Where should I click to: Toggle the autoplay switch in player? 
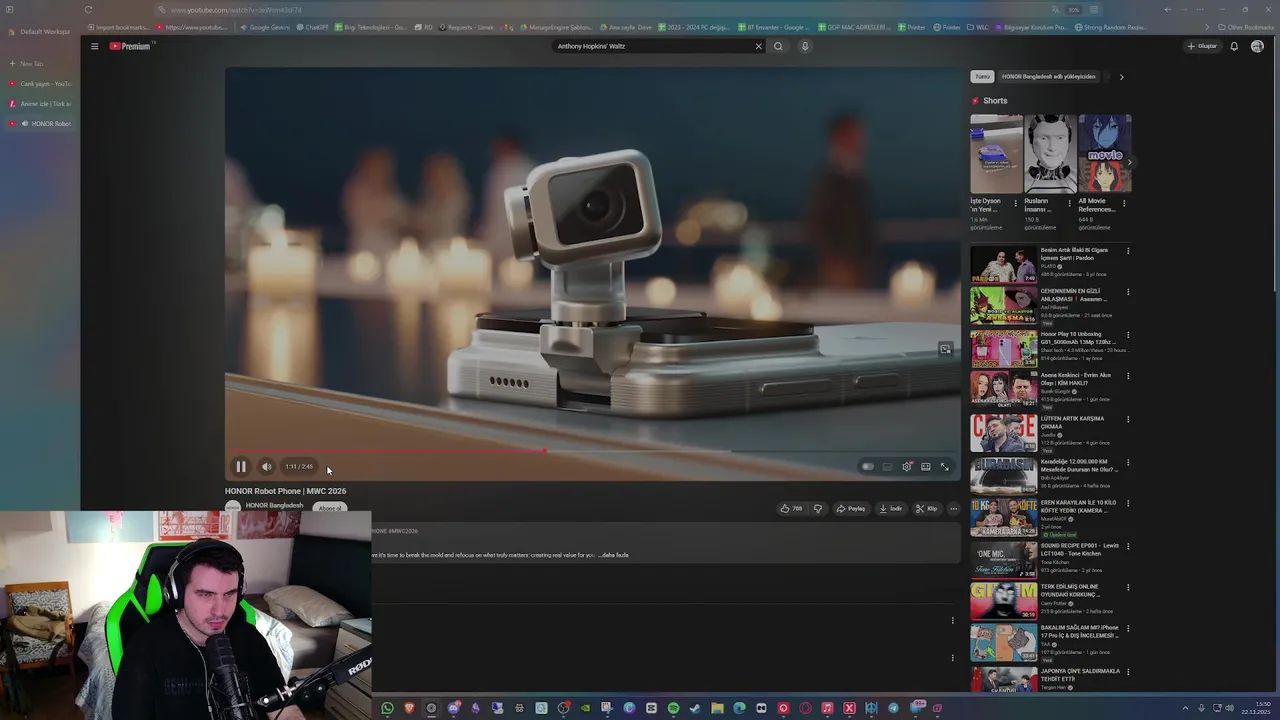[x=868, y=467]
